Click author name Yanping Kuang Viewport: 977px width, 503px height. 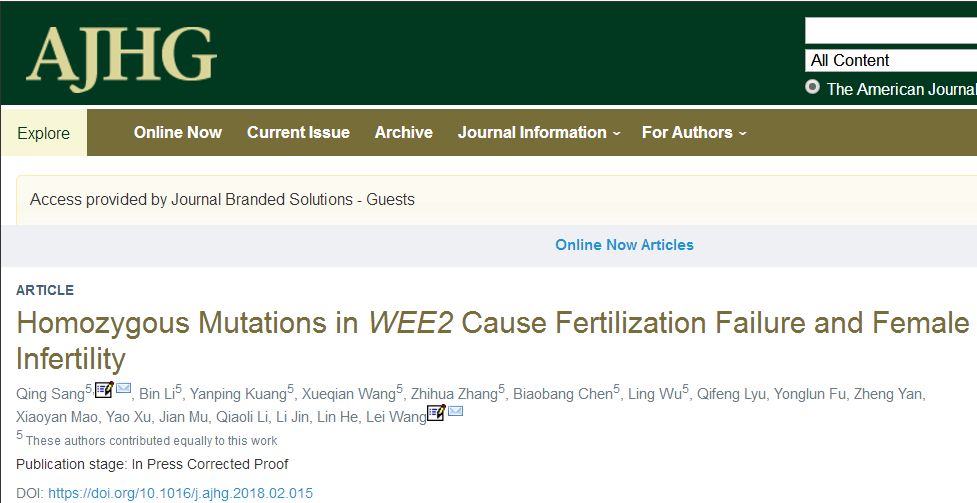(238, 395)
